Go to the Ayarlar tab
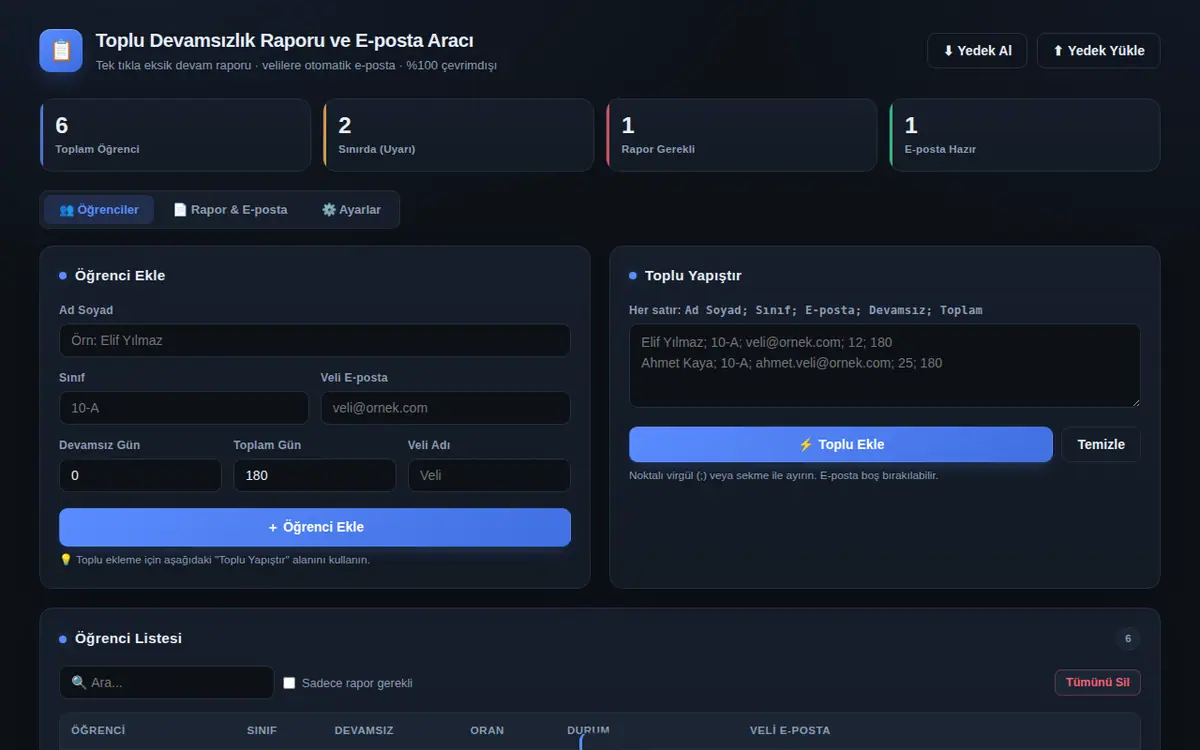 click(351, 210)
